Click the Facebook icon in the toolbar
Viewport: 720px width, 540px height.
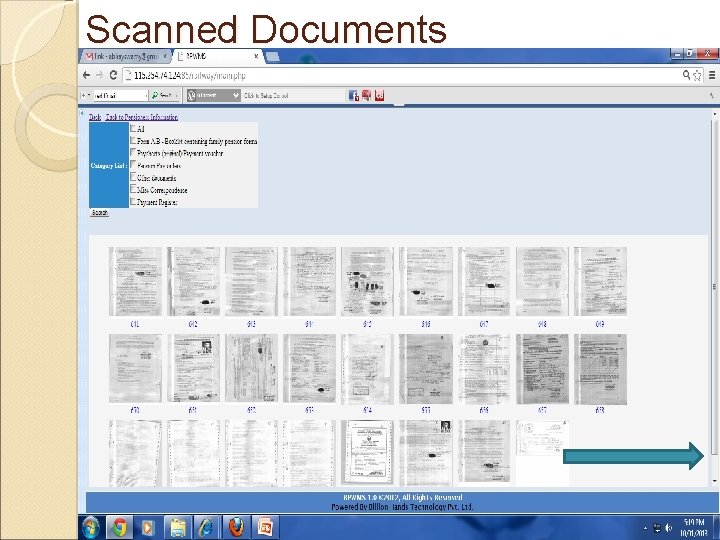click(354, 96)
